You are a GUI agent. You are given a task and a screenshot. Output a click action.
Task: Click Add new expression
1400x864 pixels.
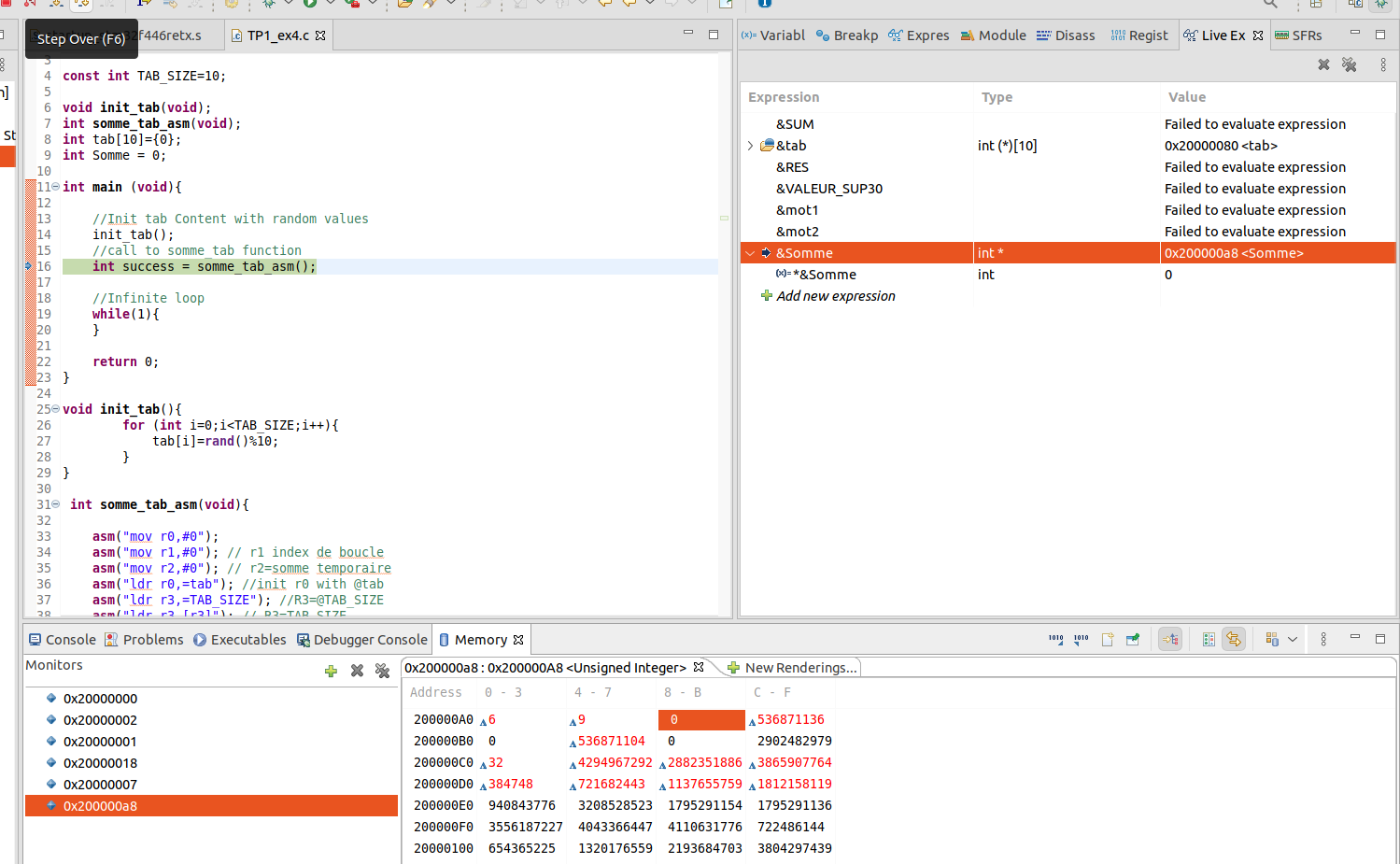tap(835, 296)
